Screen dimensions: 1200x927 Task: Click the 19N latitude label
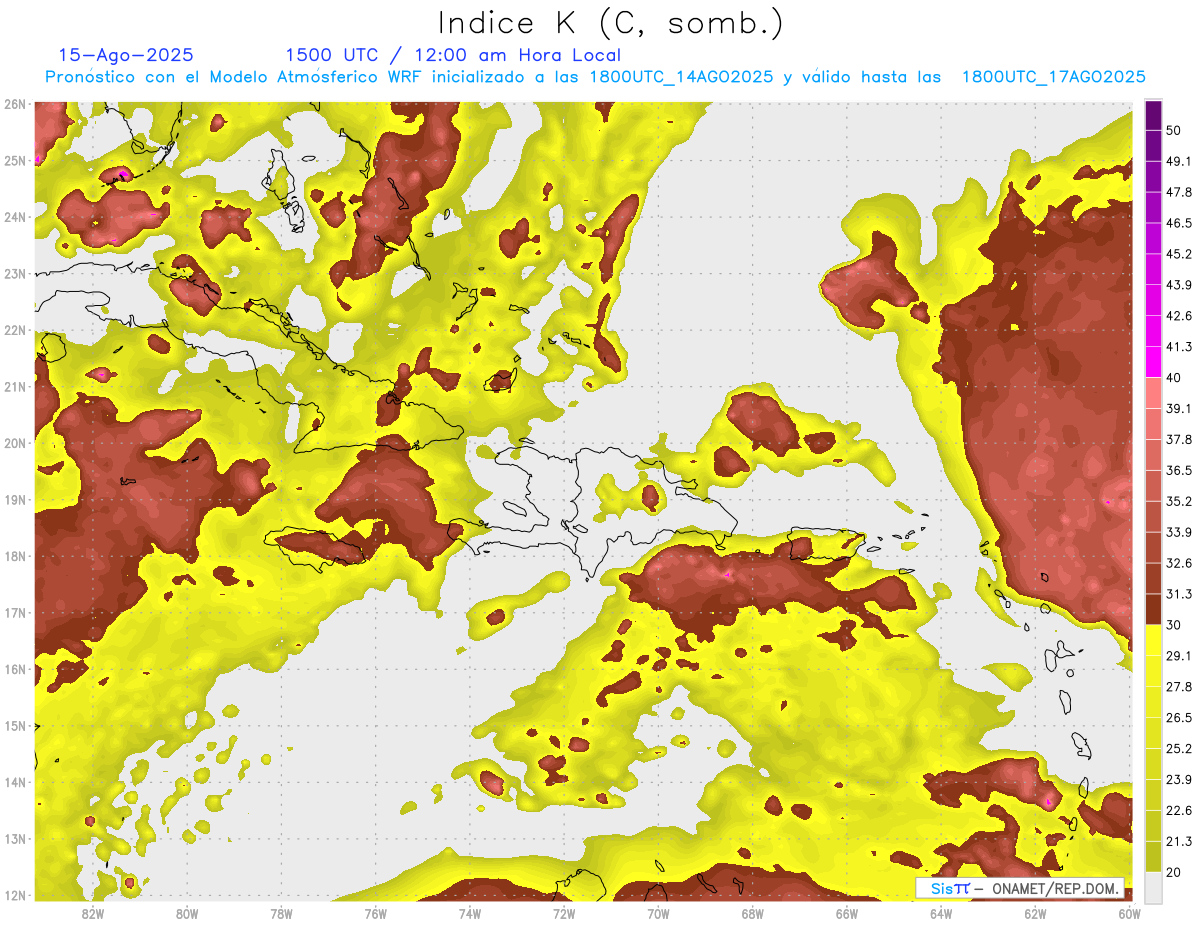pyautogui.click(x=15, y=499)
